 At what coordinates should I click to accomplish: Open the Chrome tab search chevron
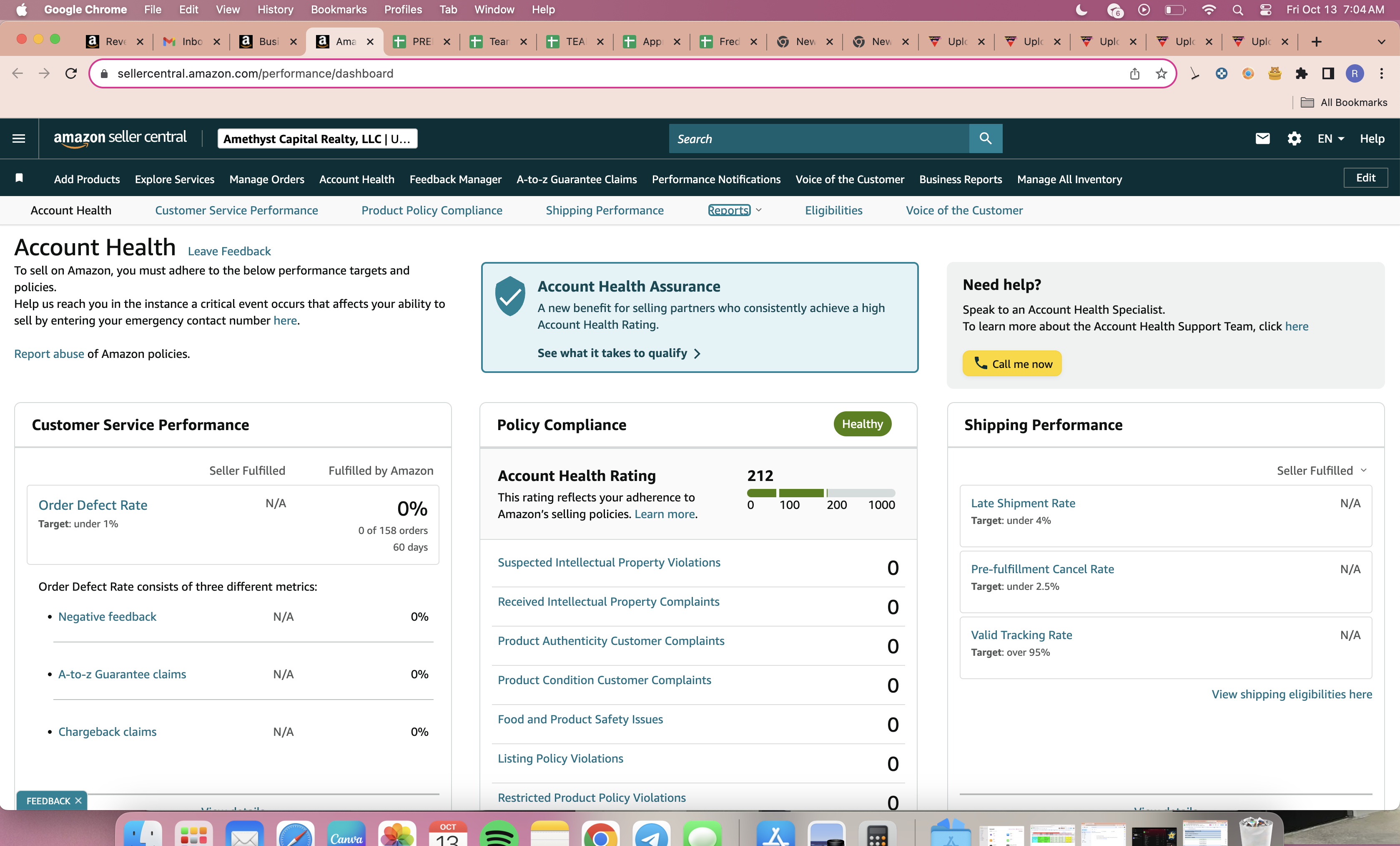coord(1381,41)
